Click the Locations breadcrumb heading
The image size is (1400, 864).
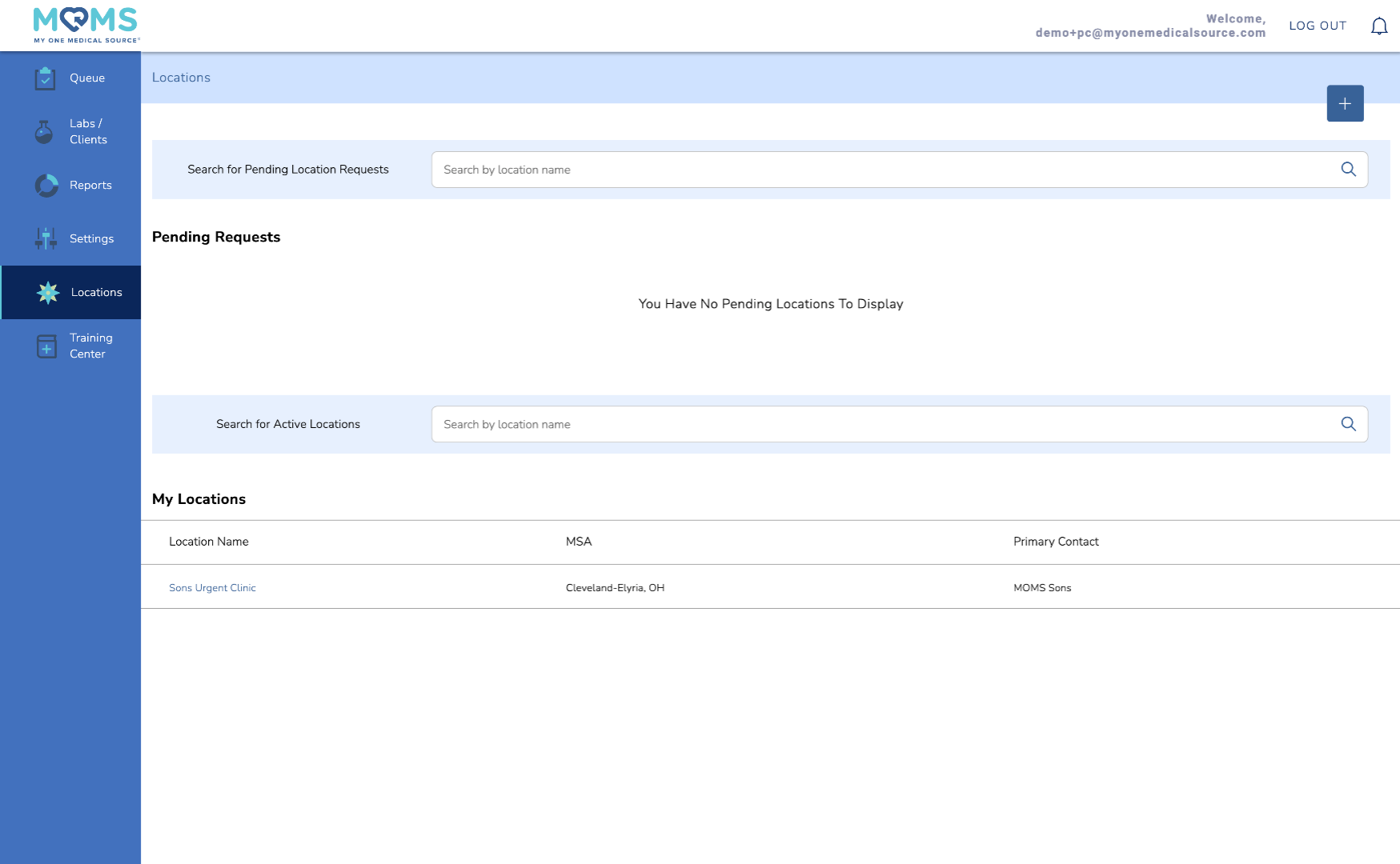[181, 78]
